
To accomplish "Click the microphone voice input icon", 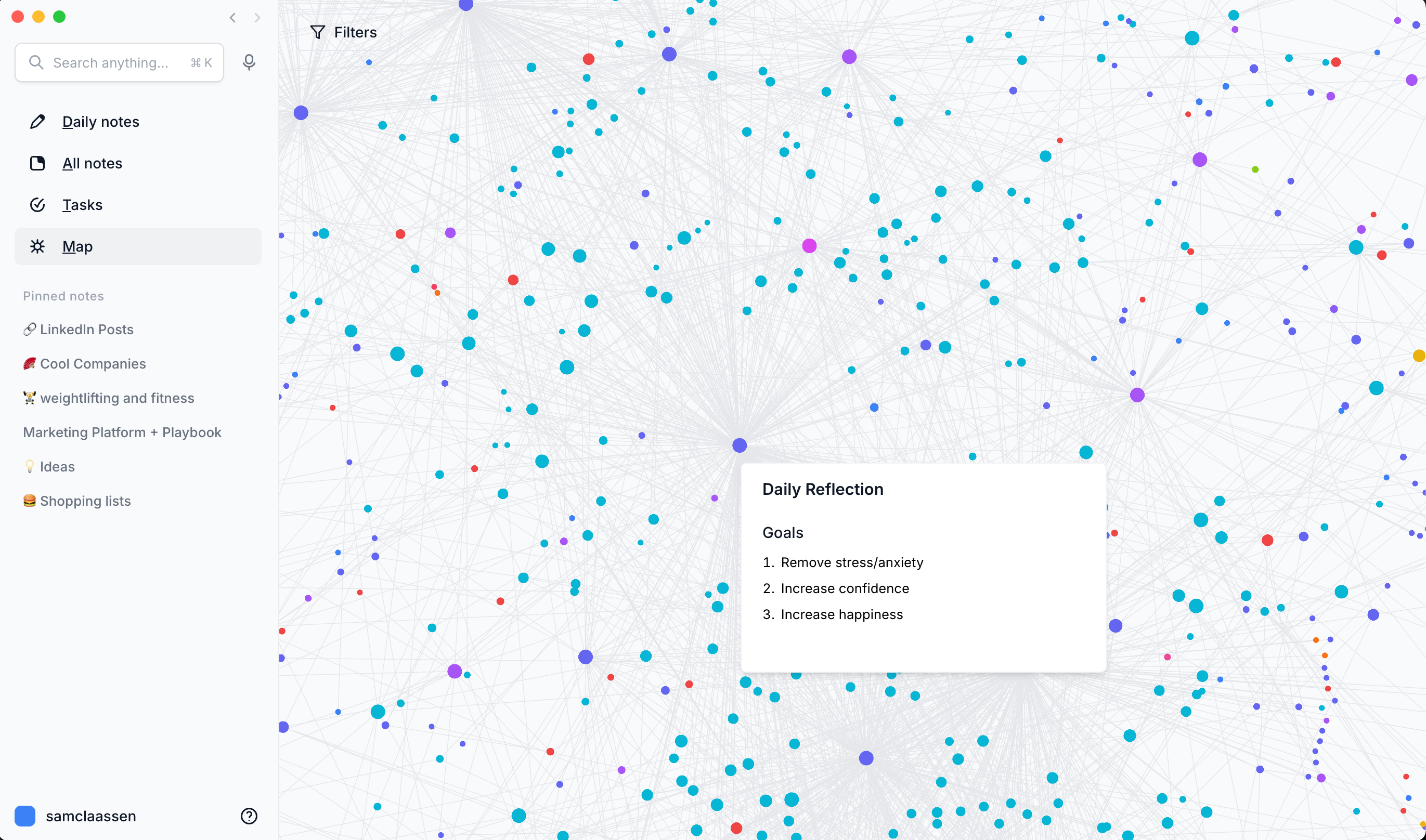I will (x=249, y=62).
